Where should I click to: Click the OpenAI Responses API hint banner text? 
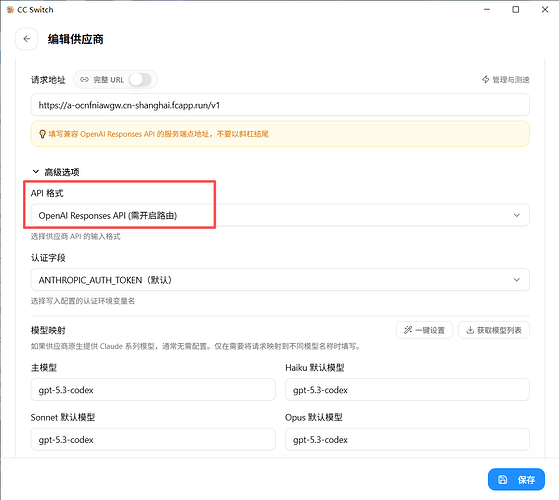158,134
